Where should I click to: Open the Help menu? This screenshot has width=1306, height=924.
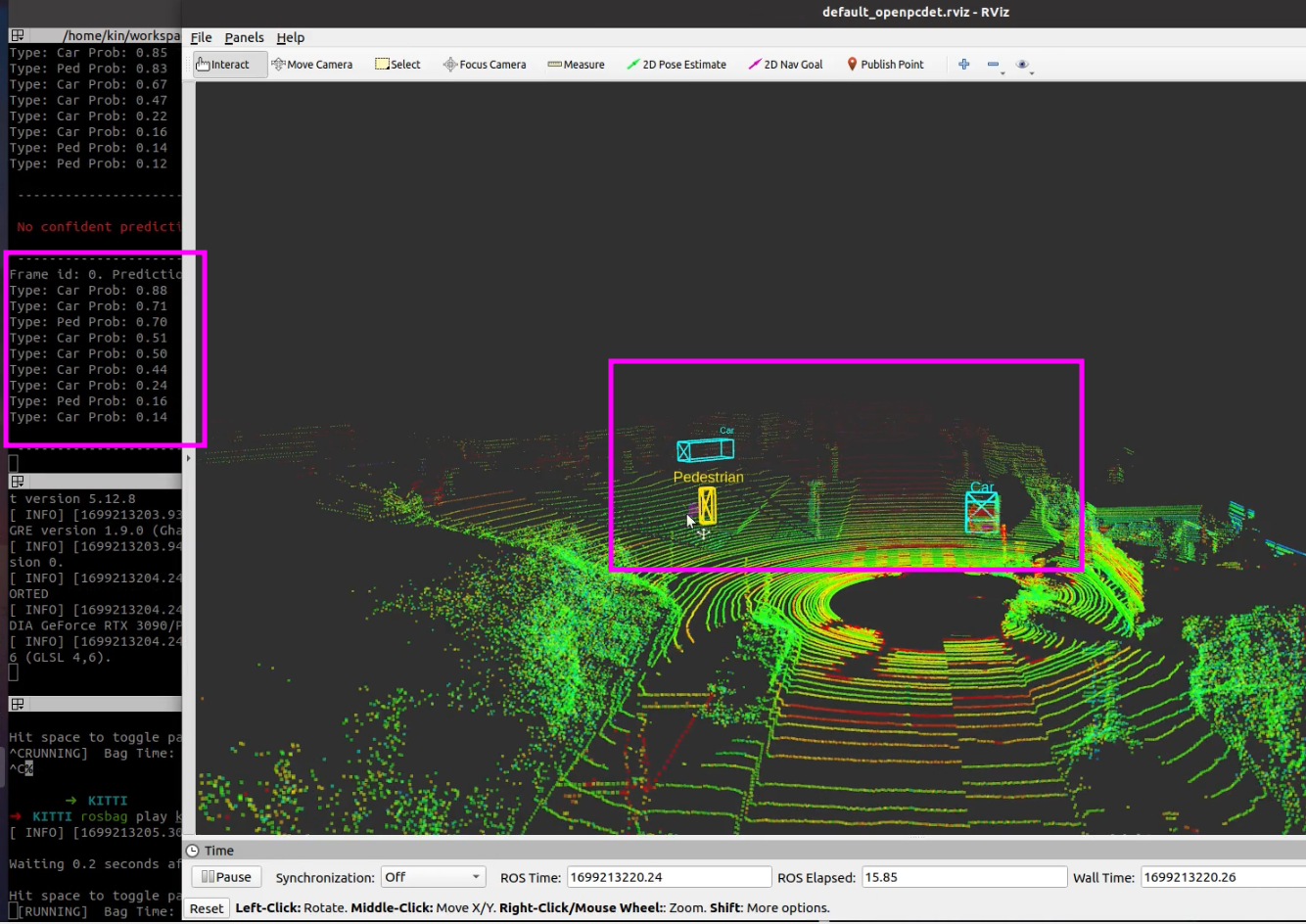click(x=290, y=37)
